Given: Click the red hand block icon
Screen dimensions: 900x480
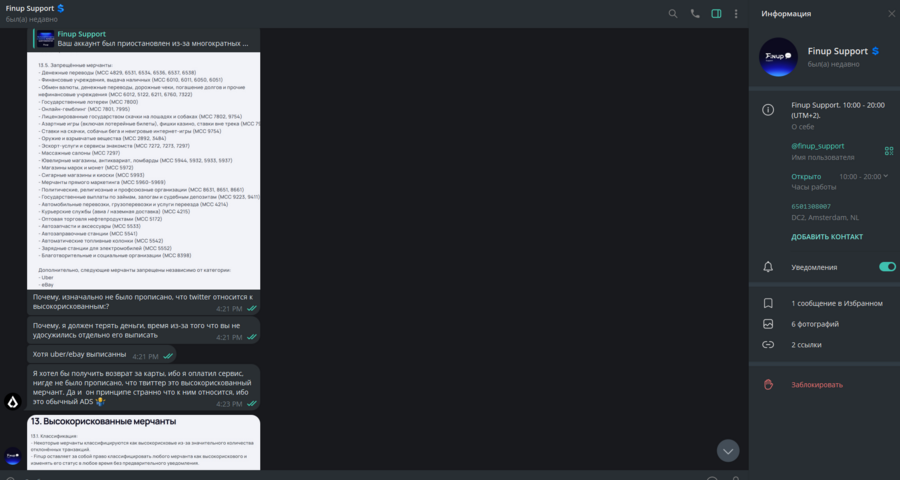Looking at the screenshot, I should [768, 385].
